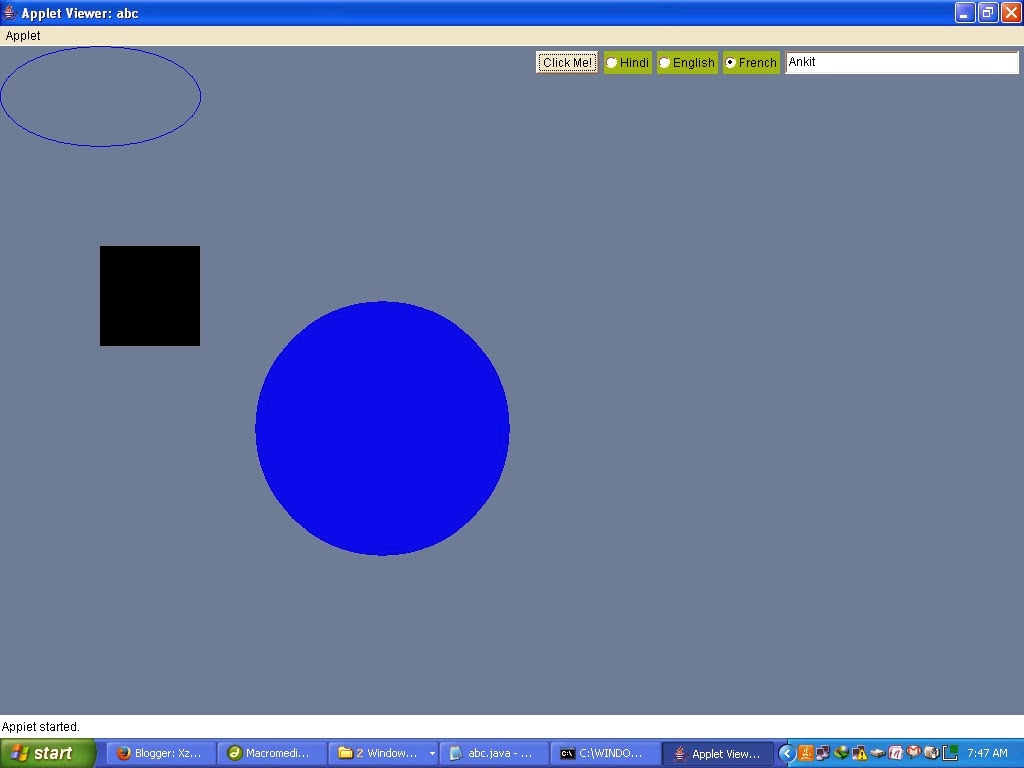The image size is (1024, 768).
Task: Open the green download manager tray icon
Action: [x=840, y=753]
